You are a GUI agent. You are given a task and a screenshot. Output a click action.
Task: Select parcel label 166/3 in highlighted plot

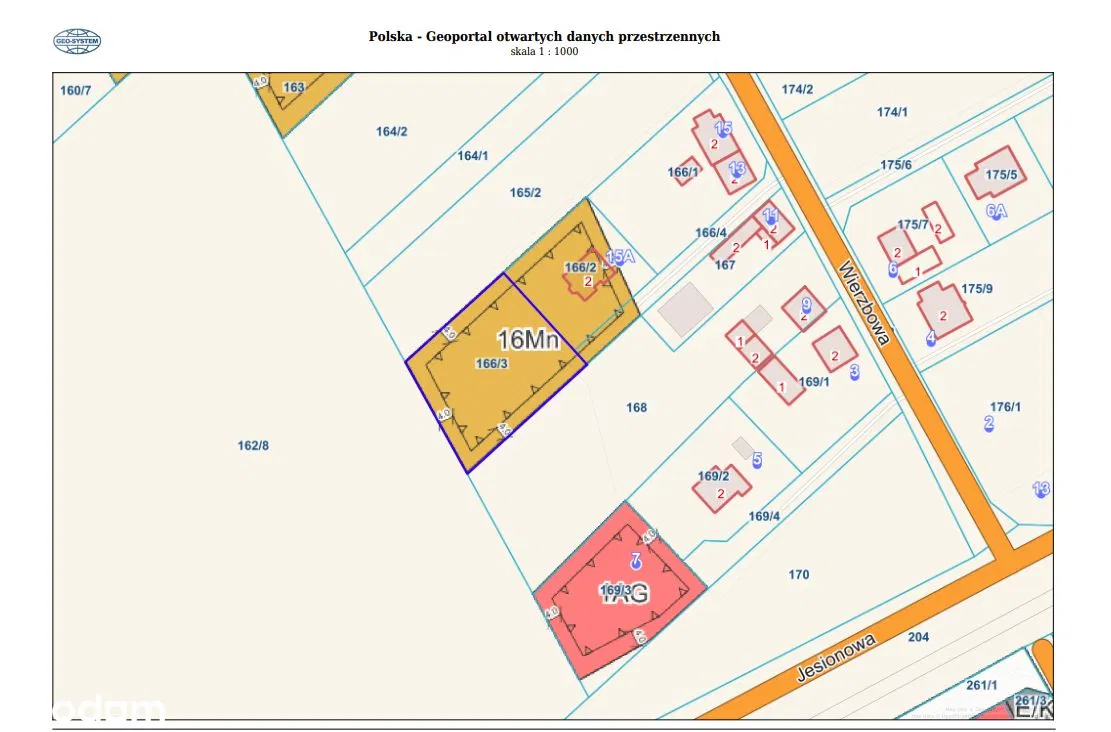(x=492, y=364)
